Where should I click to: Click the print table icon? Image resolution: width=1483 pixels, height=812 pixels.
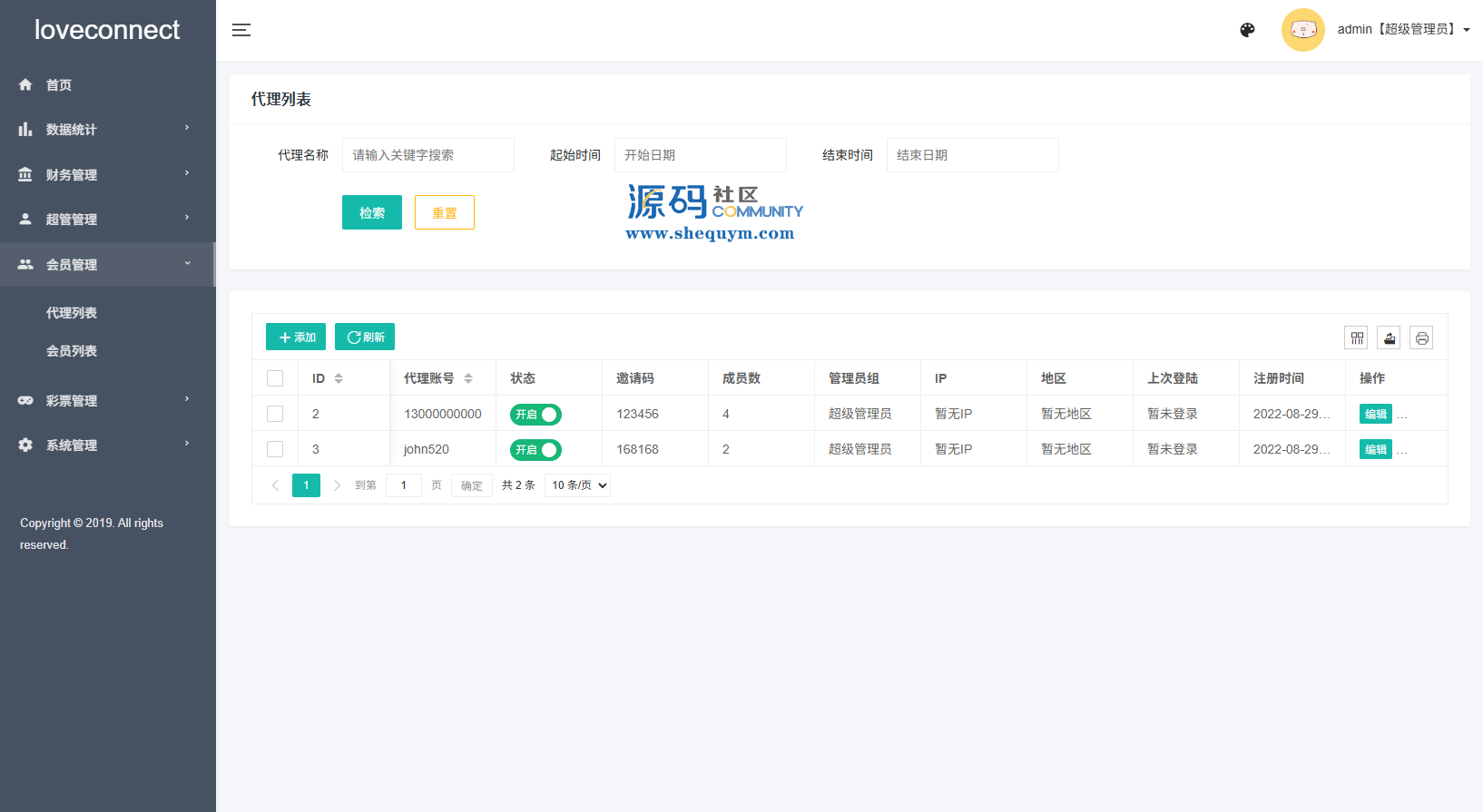tap(1421, 338)
